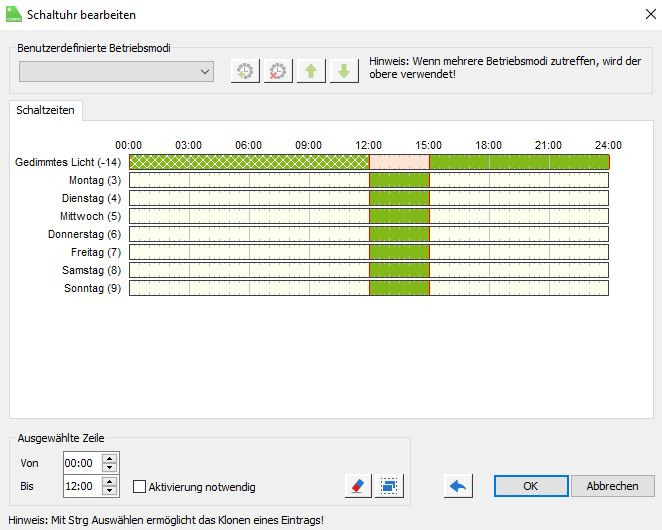Select the green block in Dienstag row

tap(399, 198)
